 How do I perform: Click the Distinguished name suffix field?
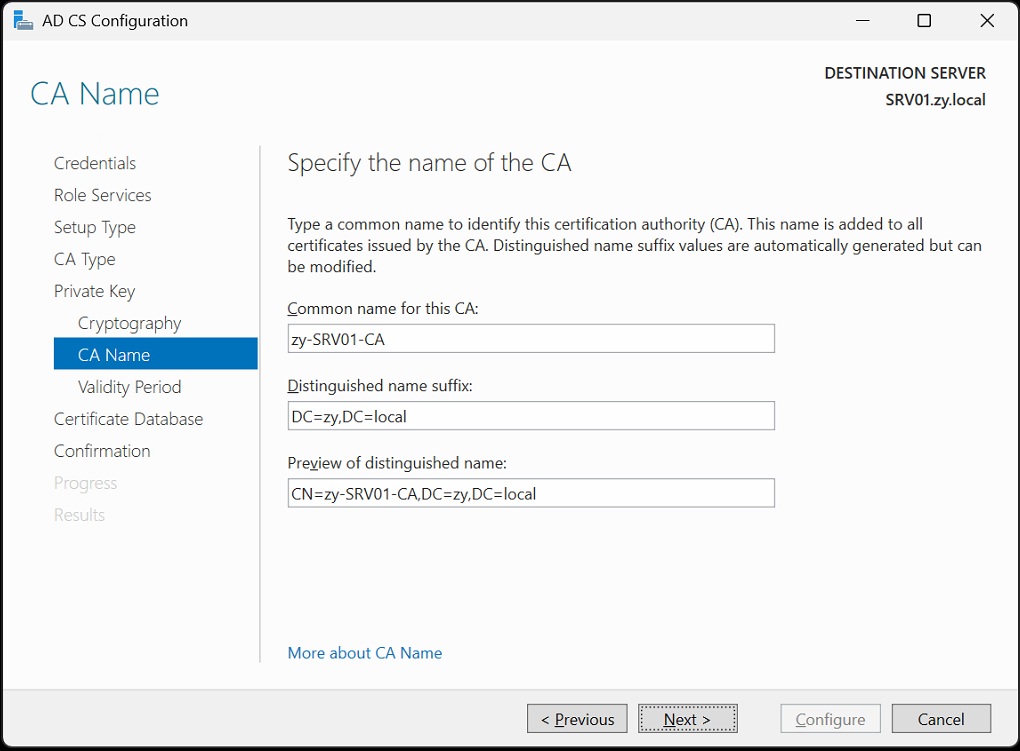(531, 416)
